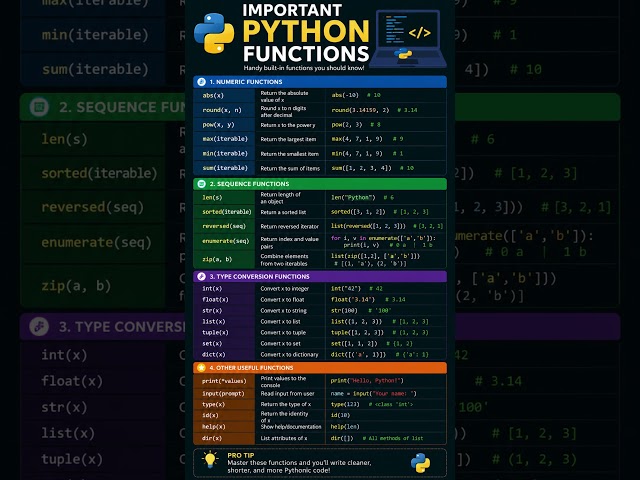Click the 'type(123)' example
This screenshot has width=640, height=480.
[x=345, y=404]
